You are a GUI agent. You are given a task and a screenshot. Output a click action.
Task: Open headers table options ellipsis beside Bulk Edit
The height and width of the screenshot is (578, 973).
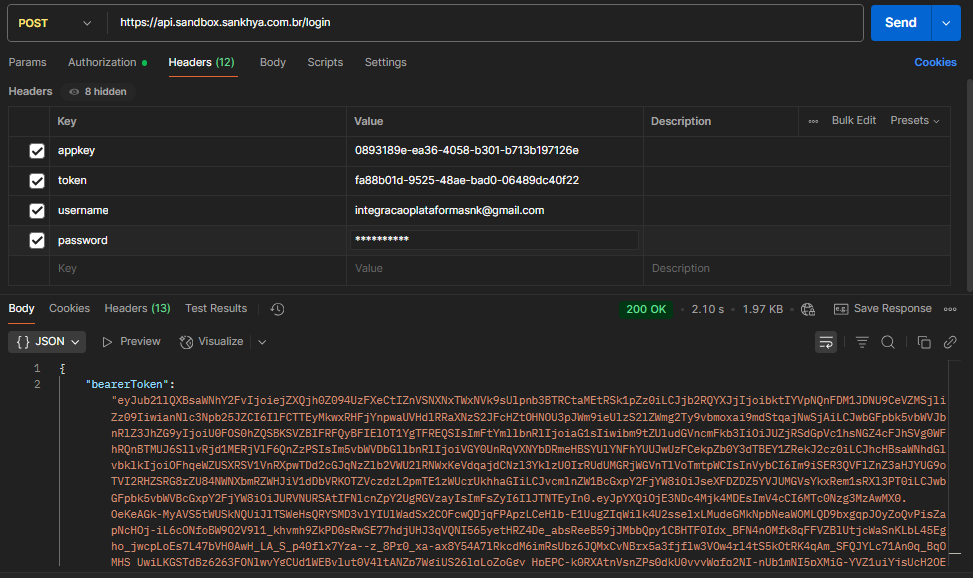[x=813, y=121]
